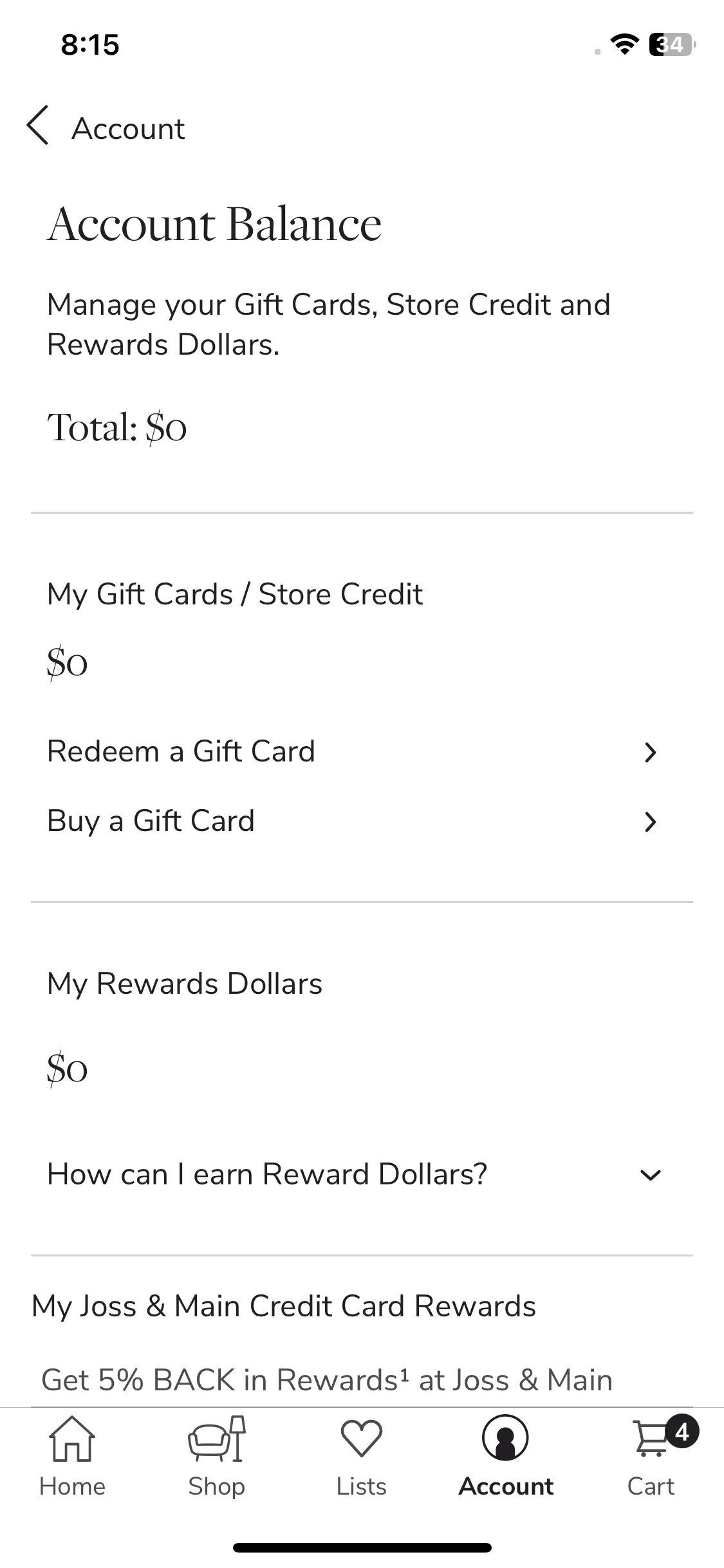Open the Cart icon
724x1568 pixels.
point(651,1440)
